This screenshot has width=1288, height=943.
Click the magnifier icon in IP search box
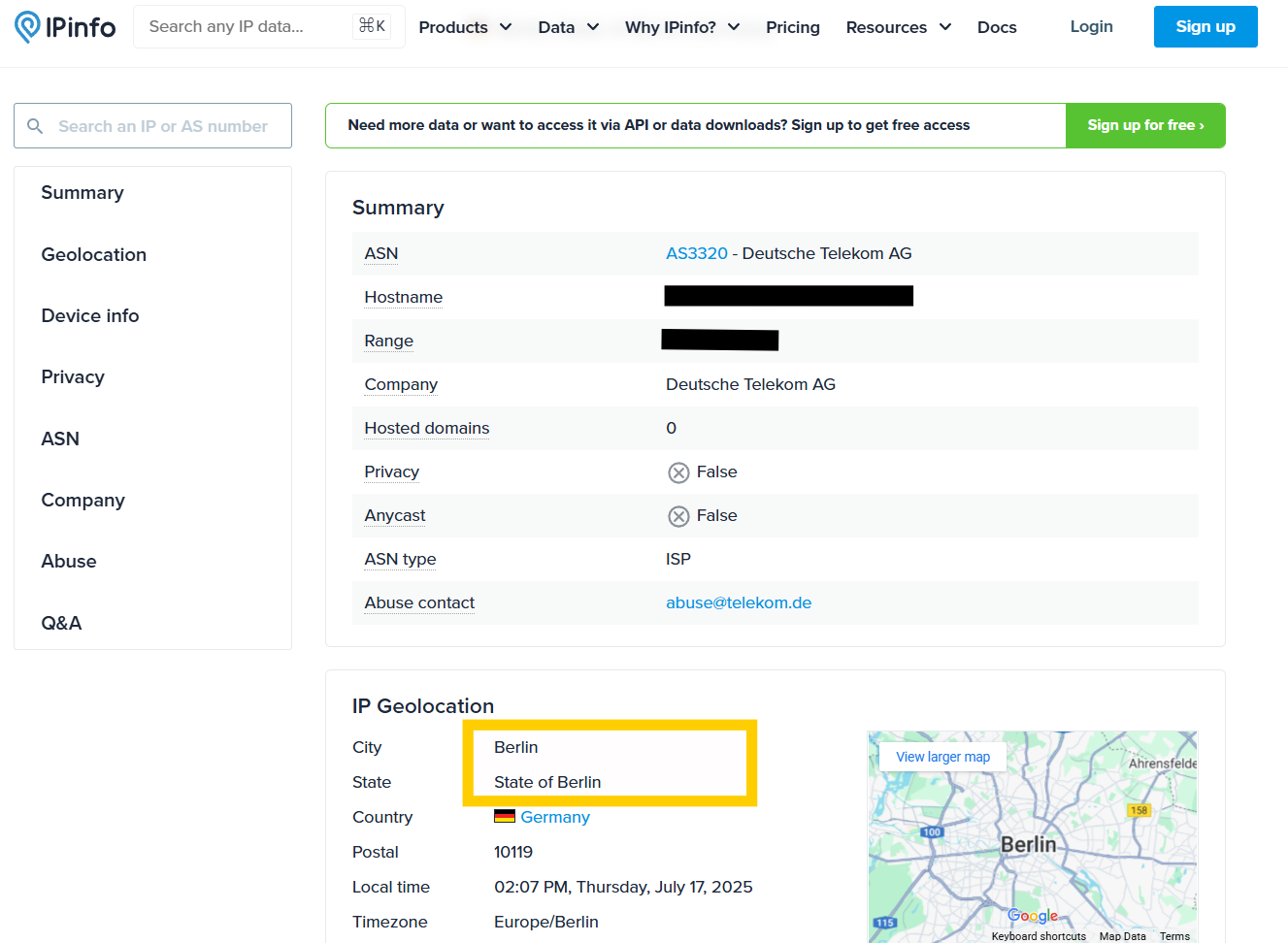35,126
